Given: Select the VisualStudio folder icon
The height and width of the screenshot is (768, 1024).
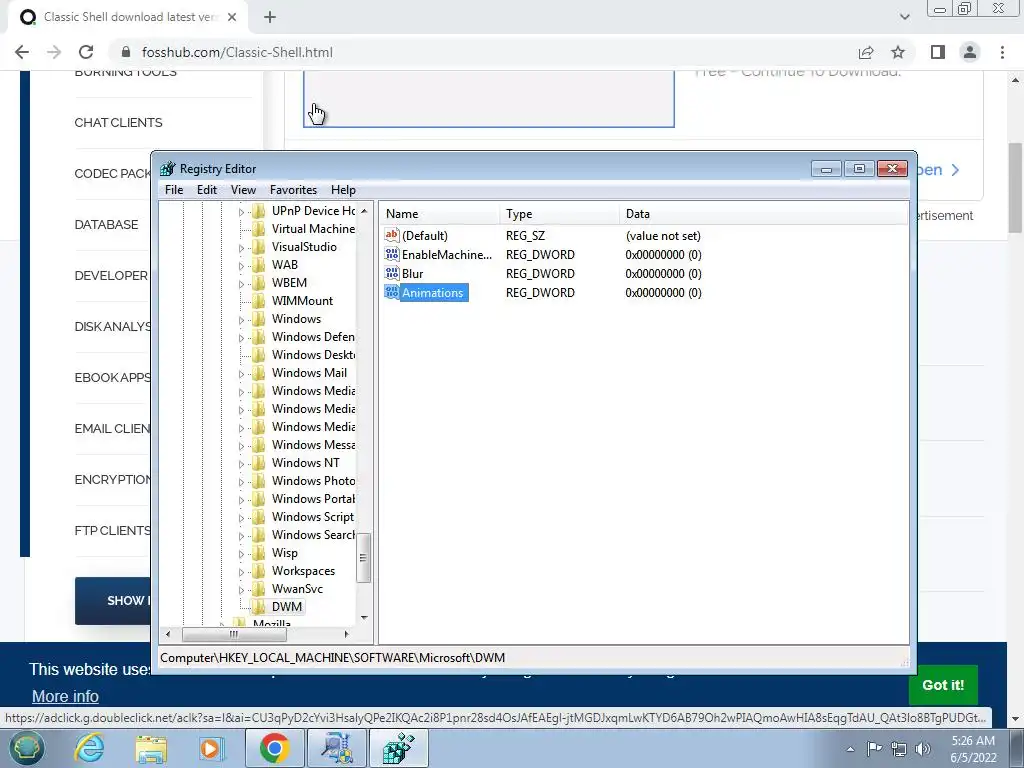Looking at the screenshot, I should point(259,247).
